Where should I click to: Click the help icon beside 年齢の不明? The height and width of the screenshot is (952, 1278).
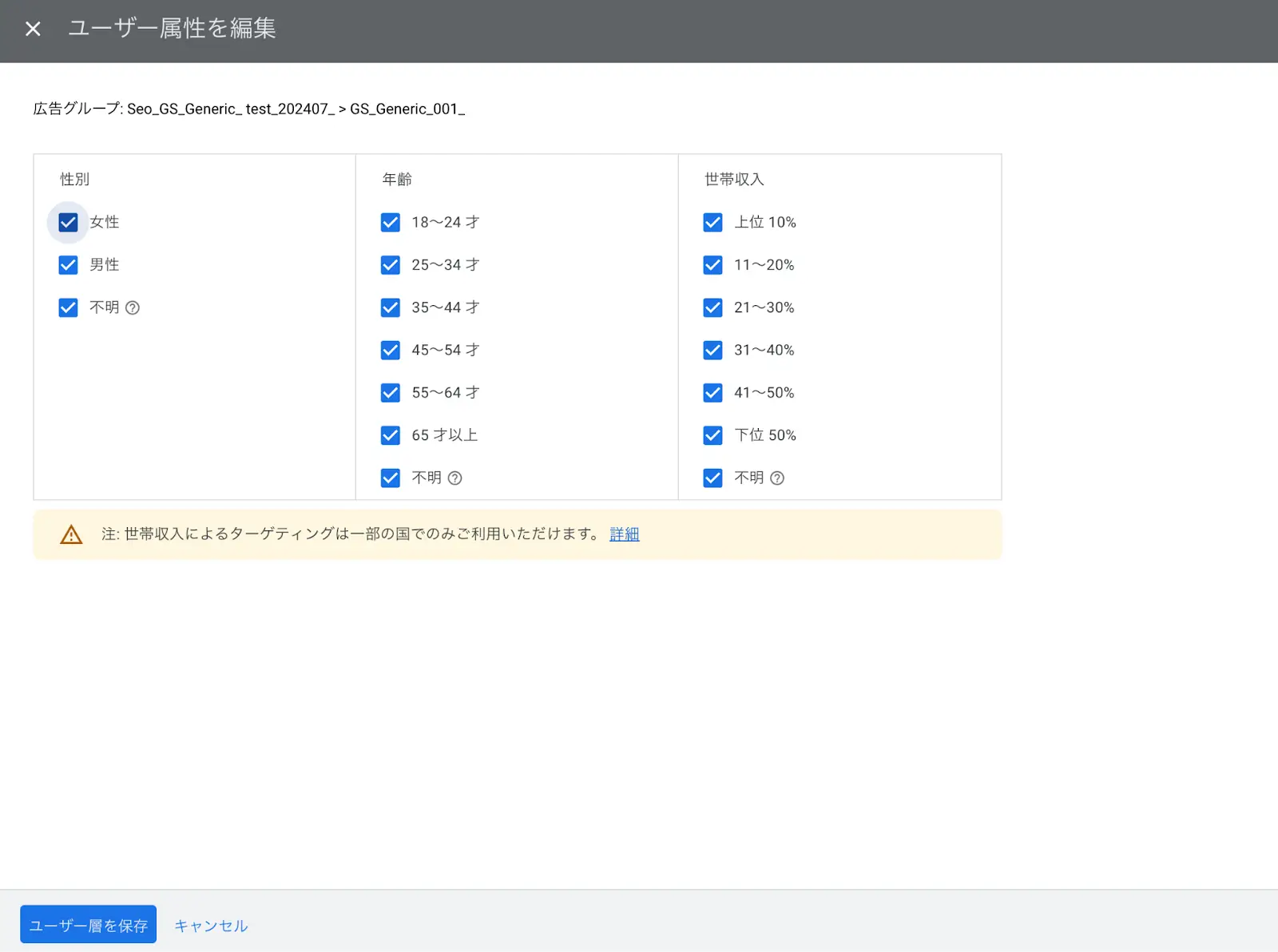(x=455, y=478)
